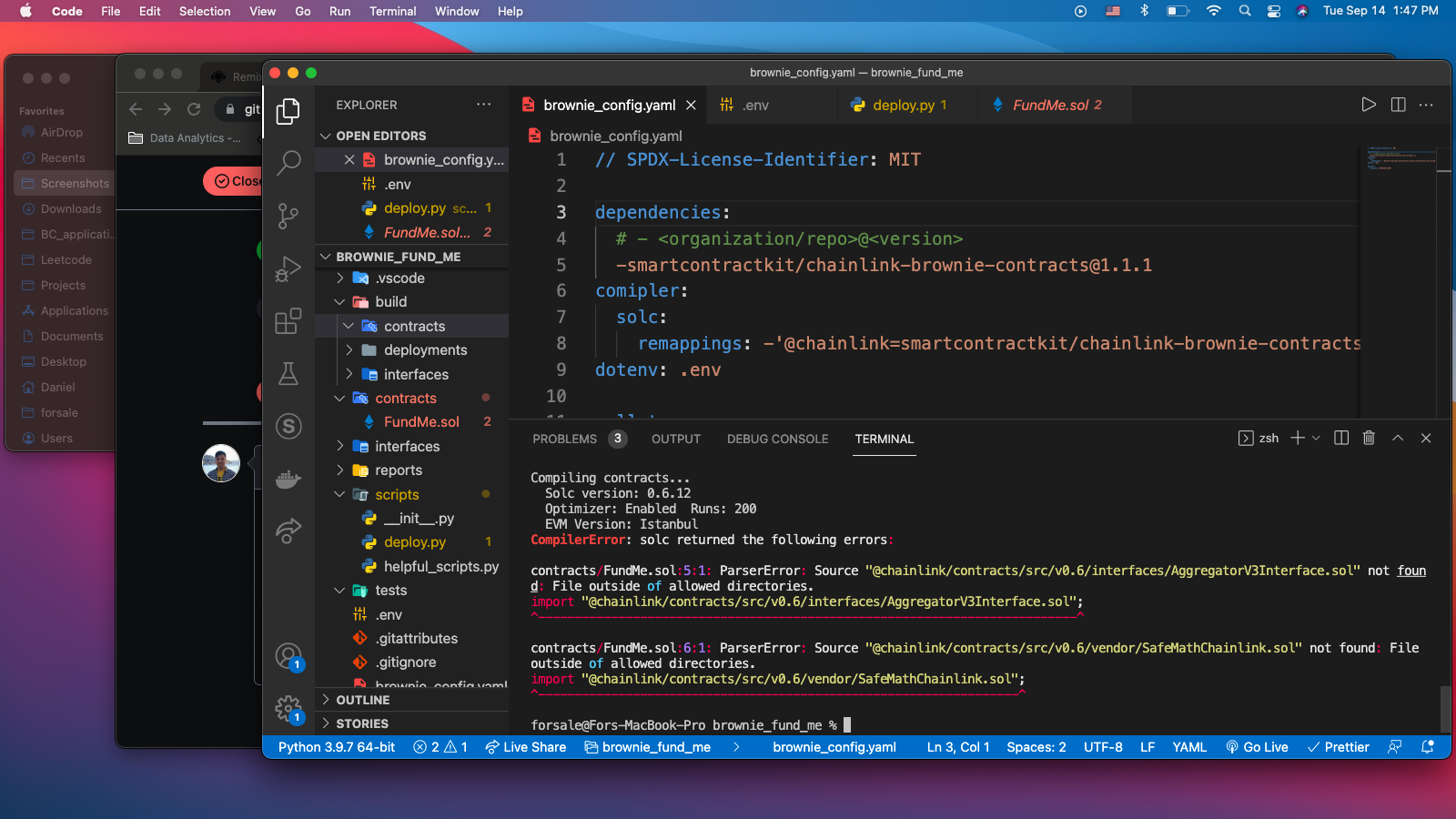Viewport: 1456px width, 819px height.
Task: Kill the terminal with the trash icon
Action: point(1369,438)
